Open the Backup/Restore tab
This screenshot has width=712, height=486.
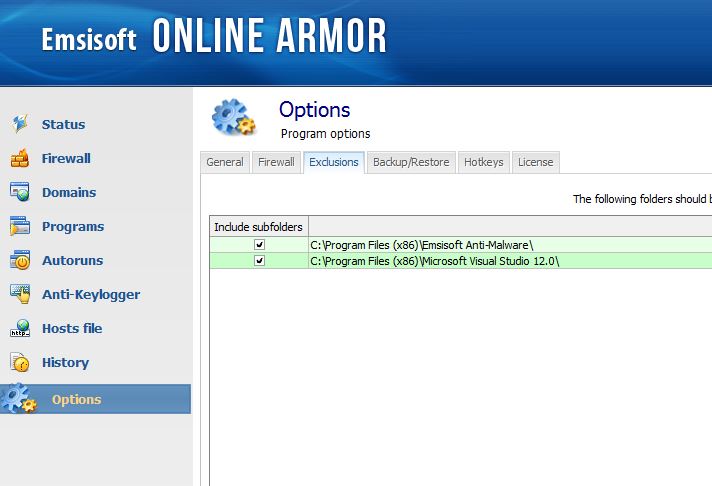411,162
